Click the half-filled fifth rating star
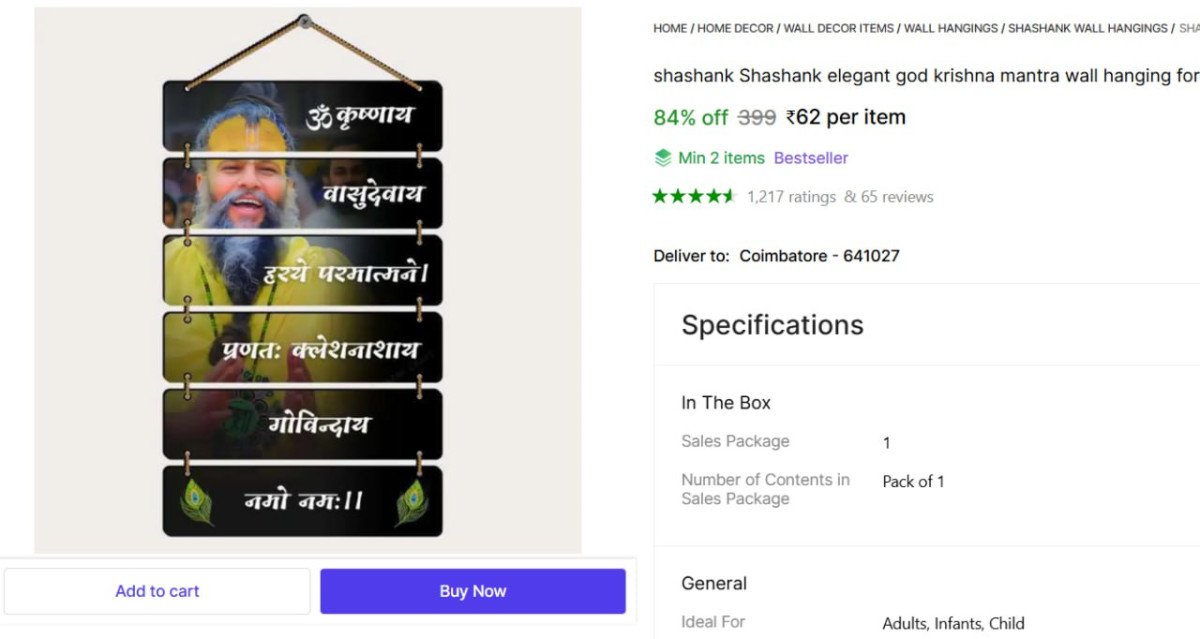This screenshot has height=639, width=1200. point(728,196)
